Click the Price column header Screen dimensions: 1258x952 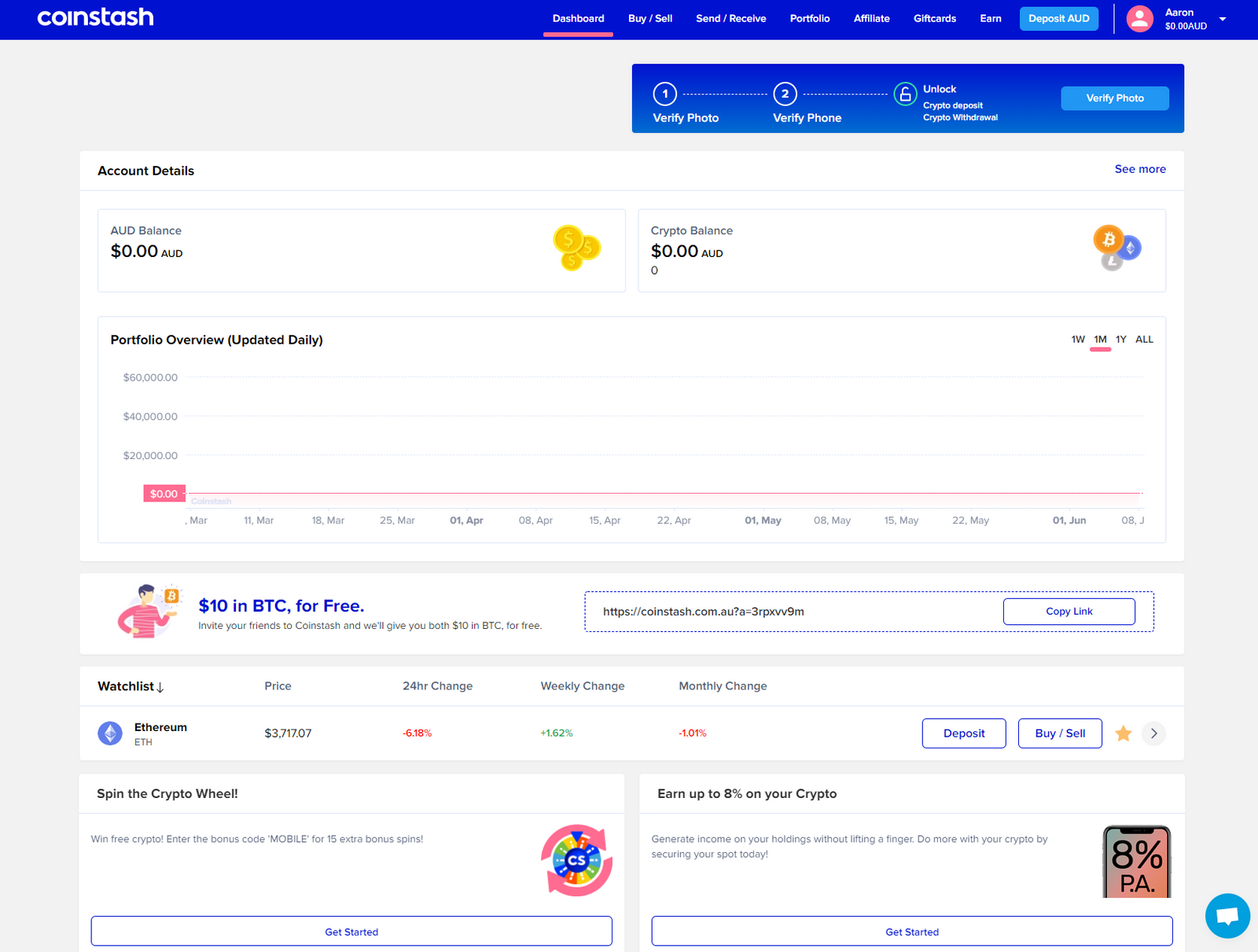[278, 686]
